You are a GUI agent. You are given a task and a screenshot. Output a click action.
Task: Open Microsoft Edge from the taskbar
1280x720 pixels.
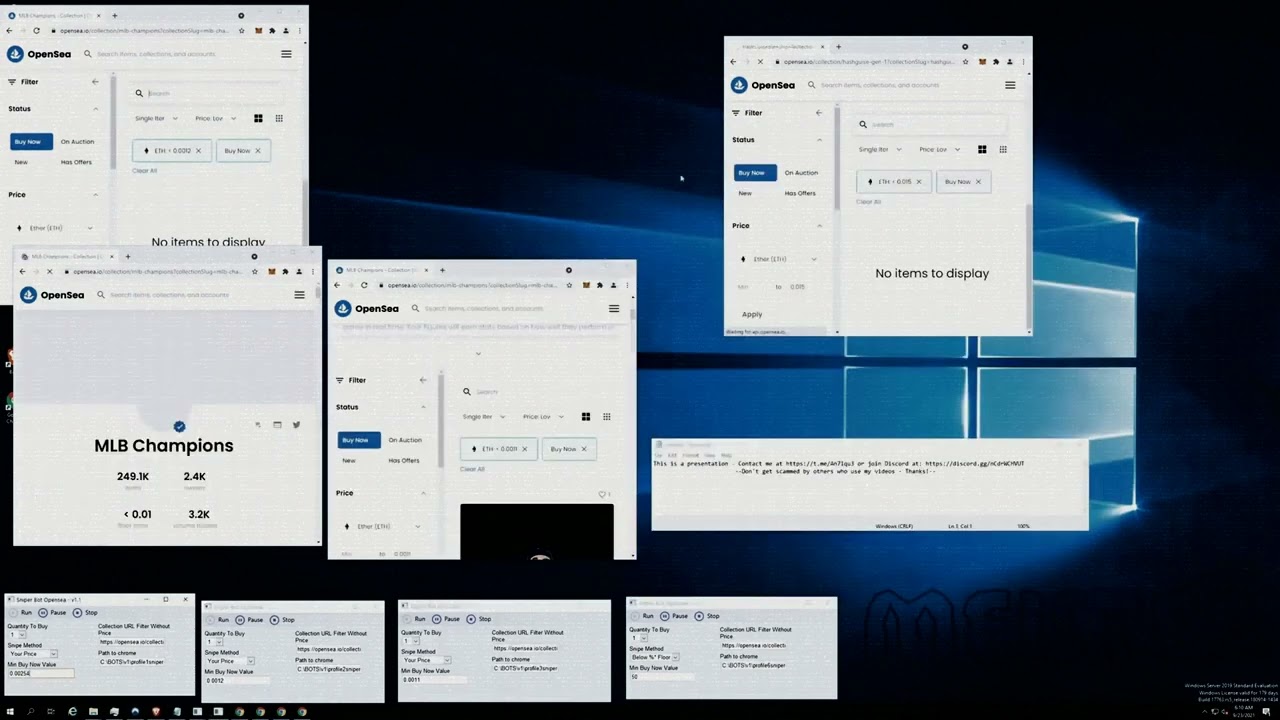(72, 712)
